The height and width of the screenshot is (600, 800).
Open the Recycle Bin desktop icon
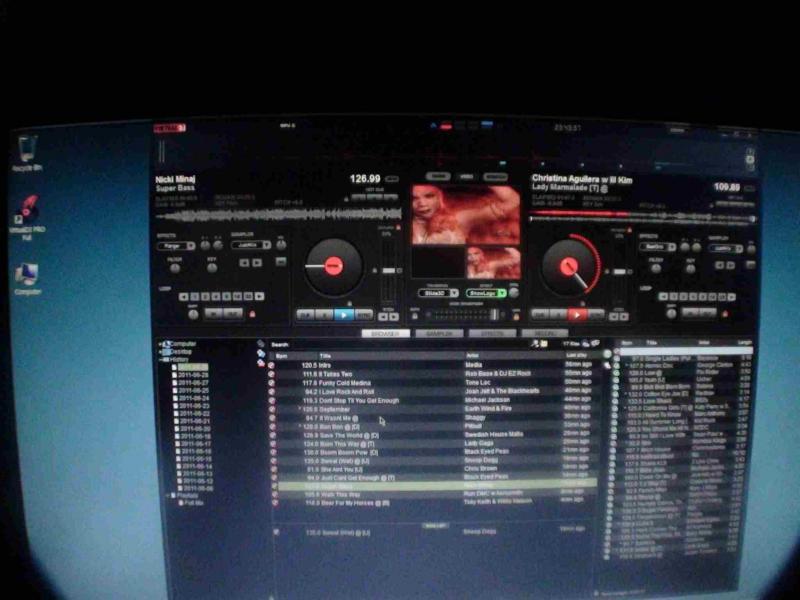(27, 152)
